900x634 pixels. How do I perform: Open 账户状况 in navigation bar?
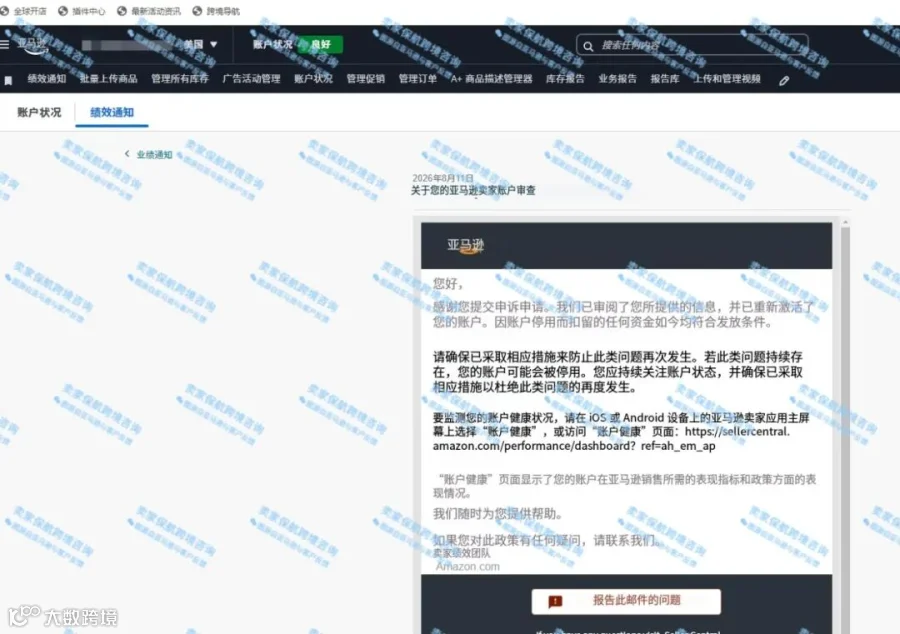313,79
